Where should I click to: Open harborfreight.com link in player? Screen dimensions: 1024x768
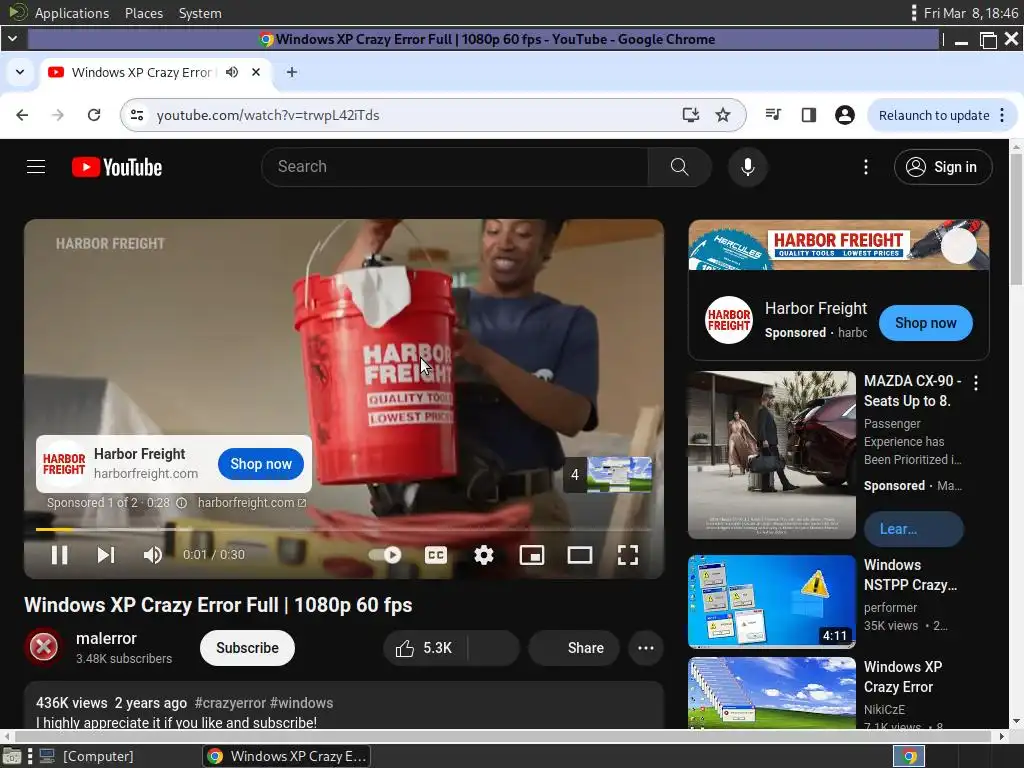[251, 503]
